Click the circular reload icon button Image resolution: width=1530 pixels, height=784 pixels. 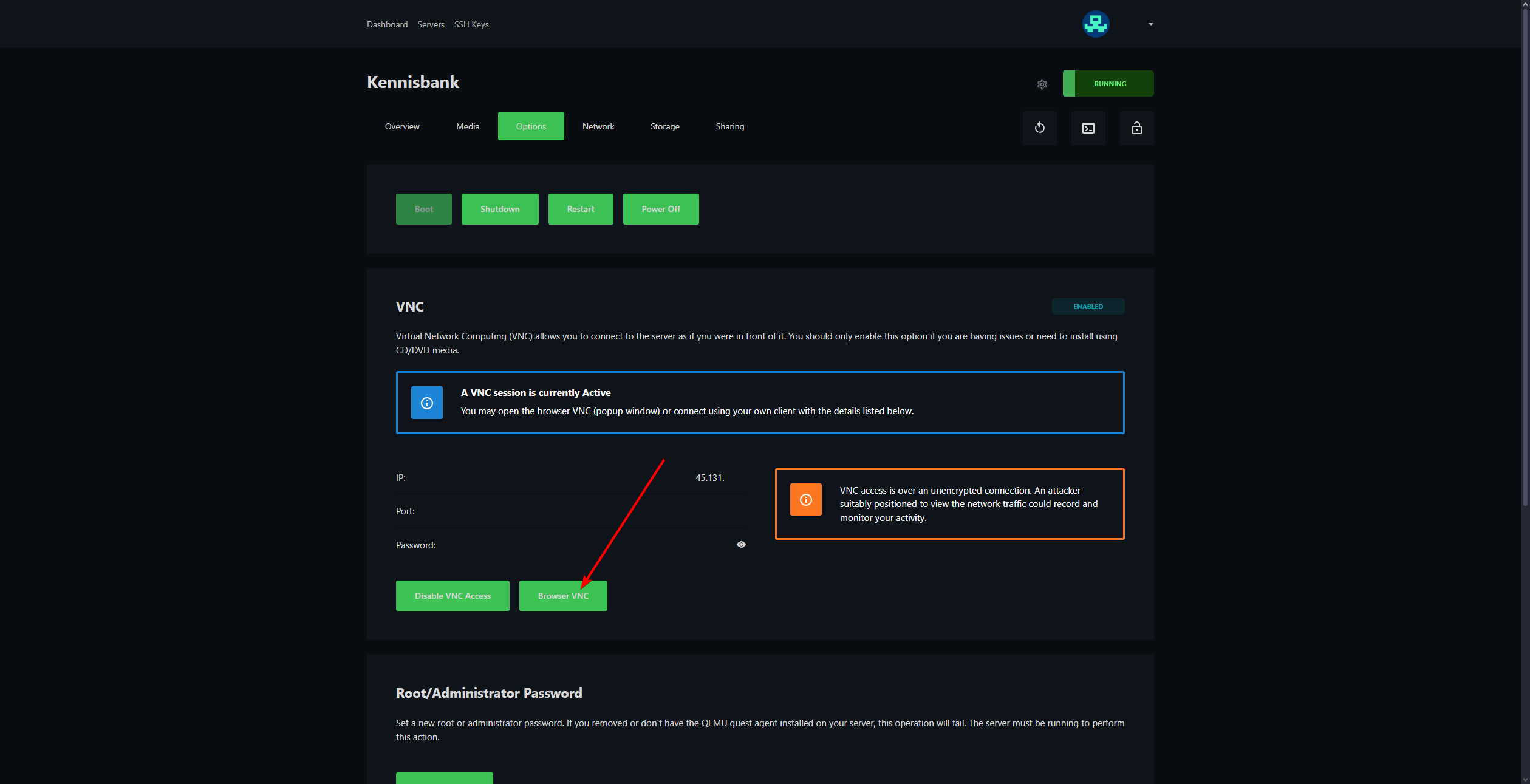click(x=1039, y=128)
